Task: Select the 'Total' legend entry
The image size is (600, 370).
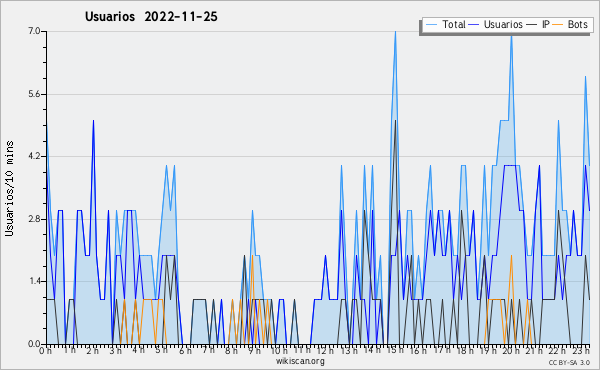Action: click(453, 24)
